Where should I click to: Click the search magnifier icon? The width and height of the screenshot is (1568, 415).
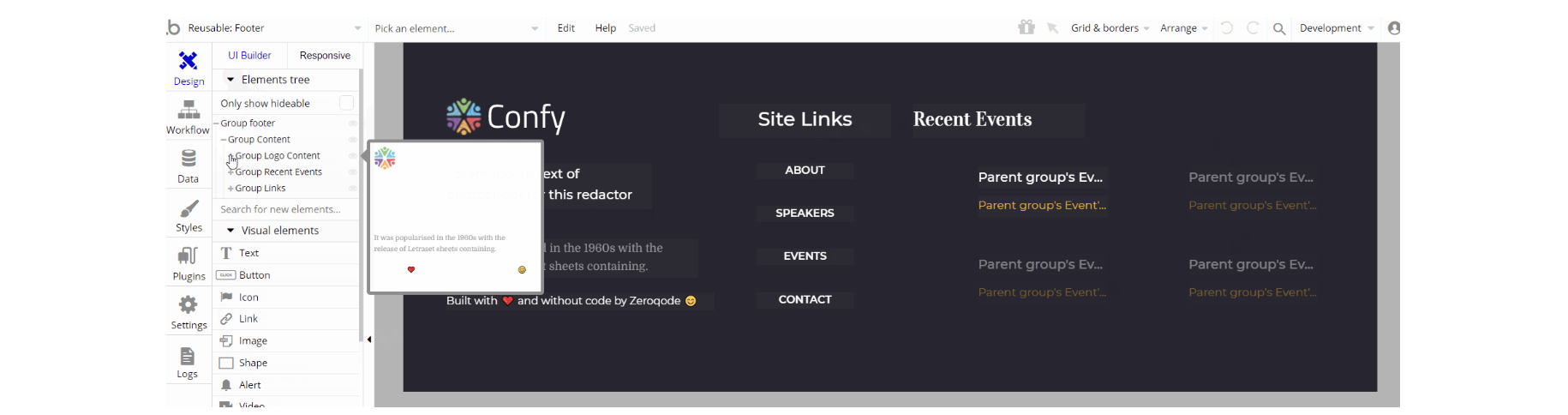tap(1279, 28)
